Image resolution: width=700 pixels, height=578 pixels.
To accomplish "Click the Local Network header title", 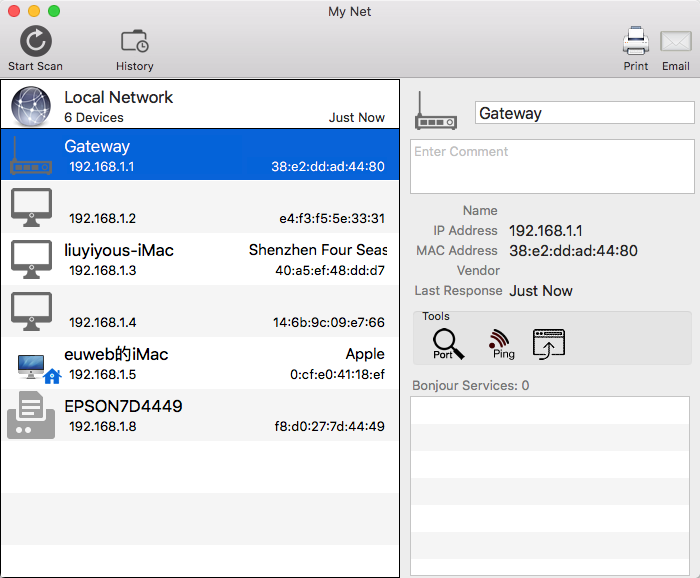I will 118,97.
